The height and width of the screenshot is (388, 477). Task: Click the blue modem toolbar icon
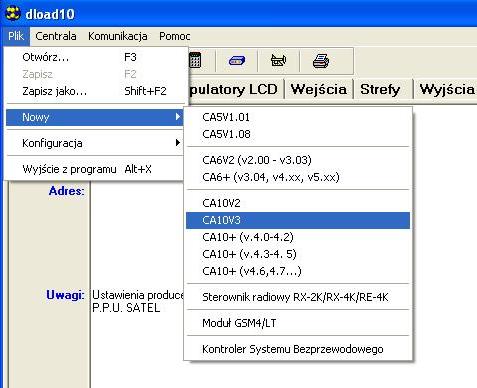point(237,61)
